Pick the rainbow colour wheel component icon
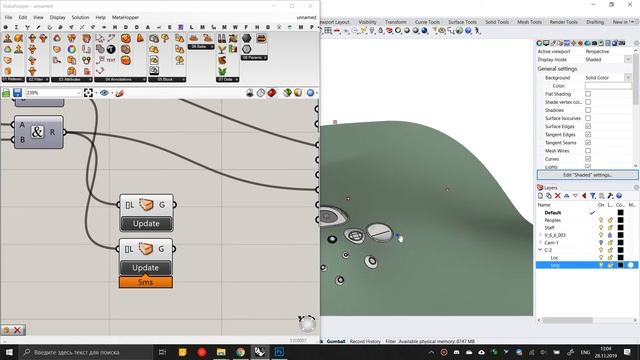Image resolution: width=640 pixels, height=360 pixels. tap(72, 49)
